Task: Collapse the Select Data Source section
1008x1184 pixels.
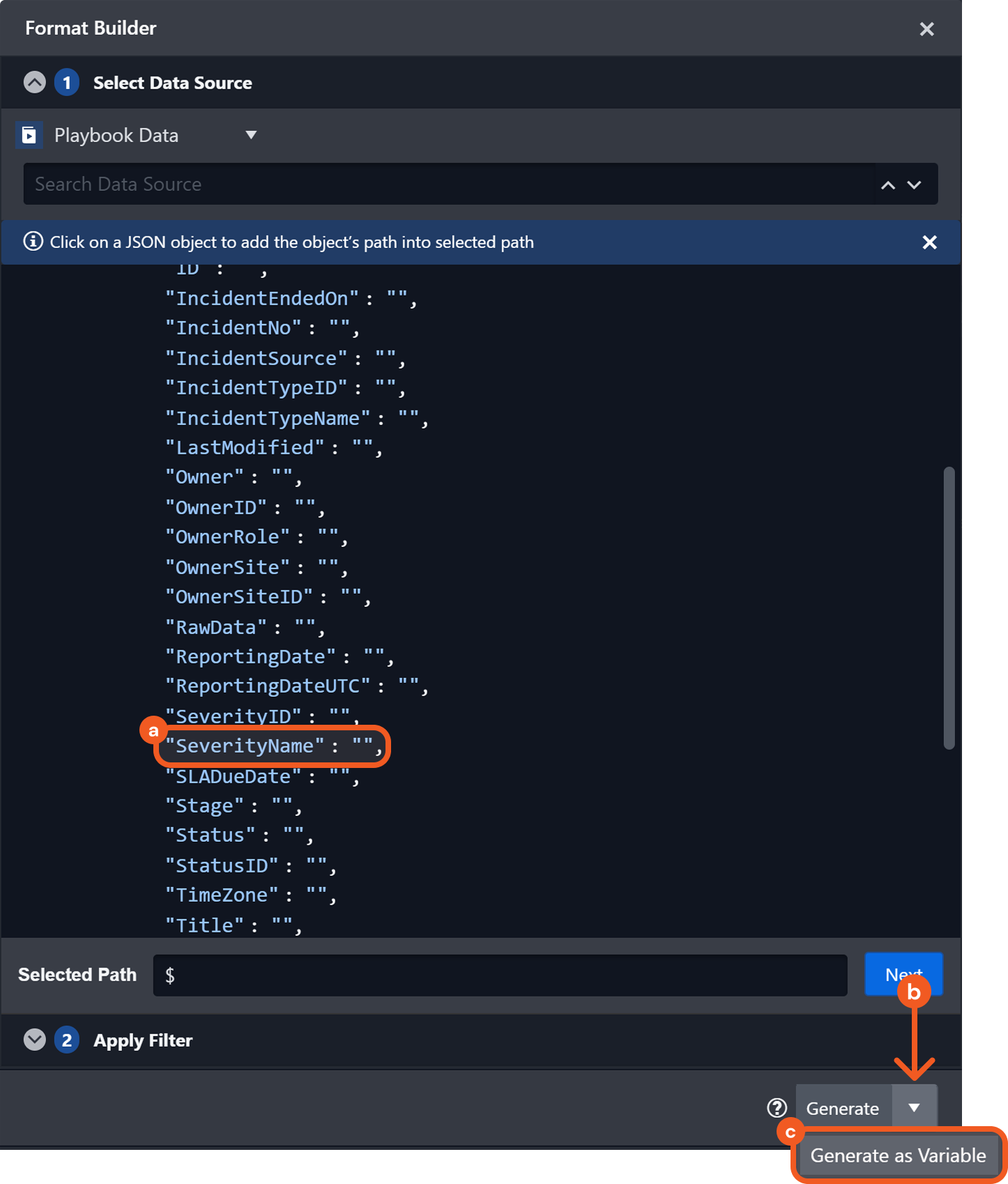Action: click(x=35, y=83)
